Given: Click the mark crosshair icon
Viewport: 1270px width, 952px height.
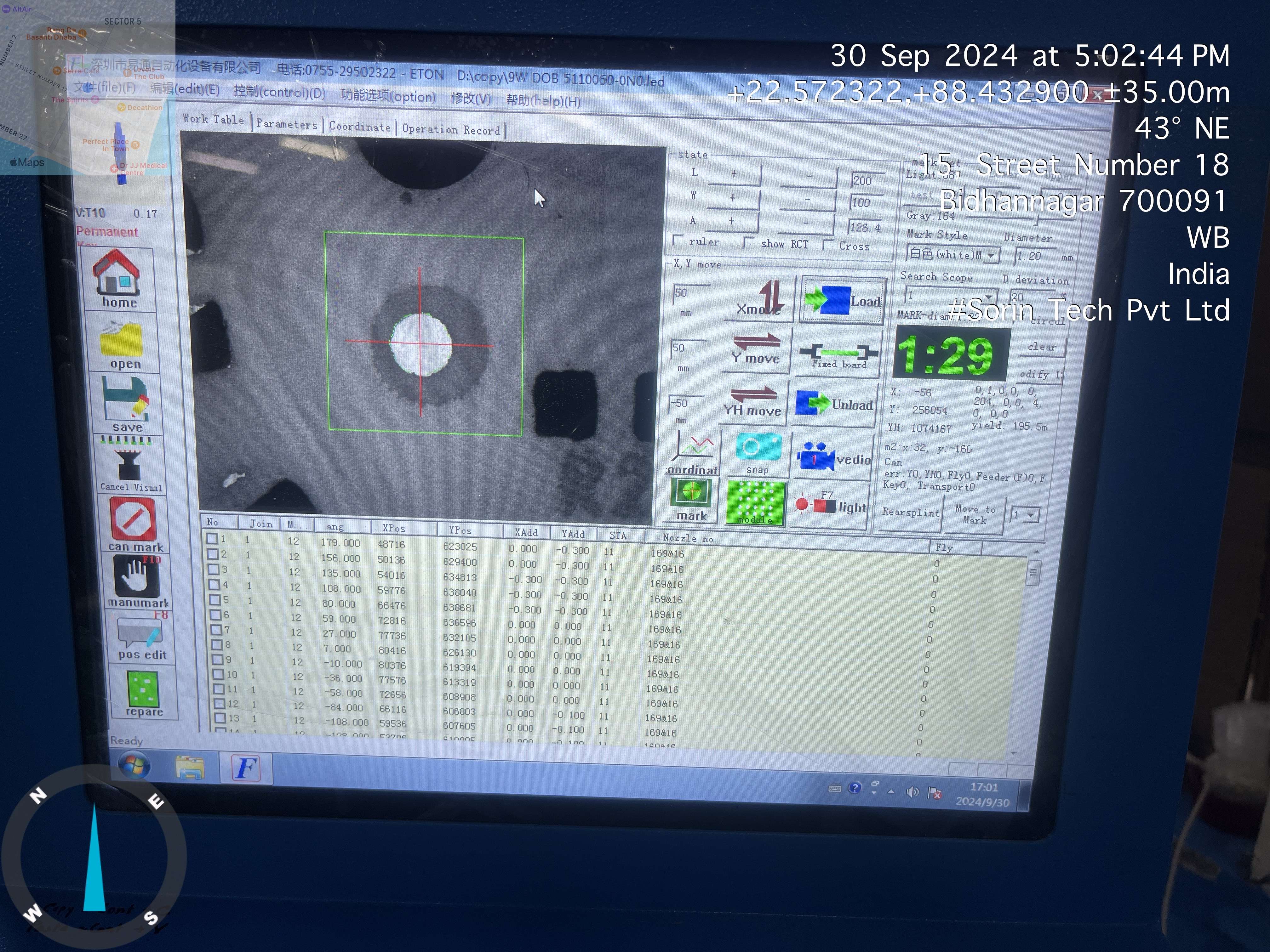Looking at the screenshot, I should (x=691, y=500).
